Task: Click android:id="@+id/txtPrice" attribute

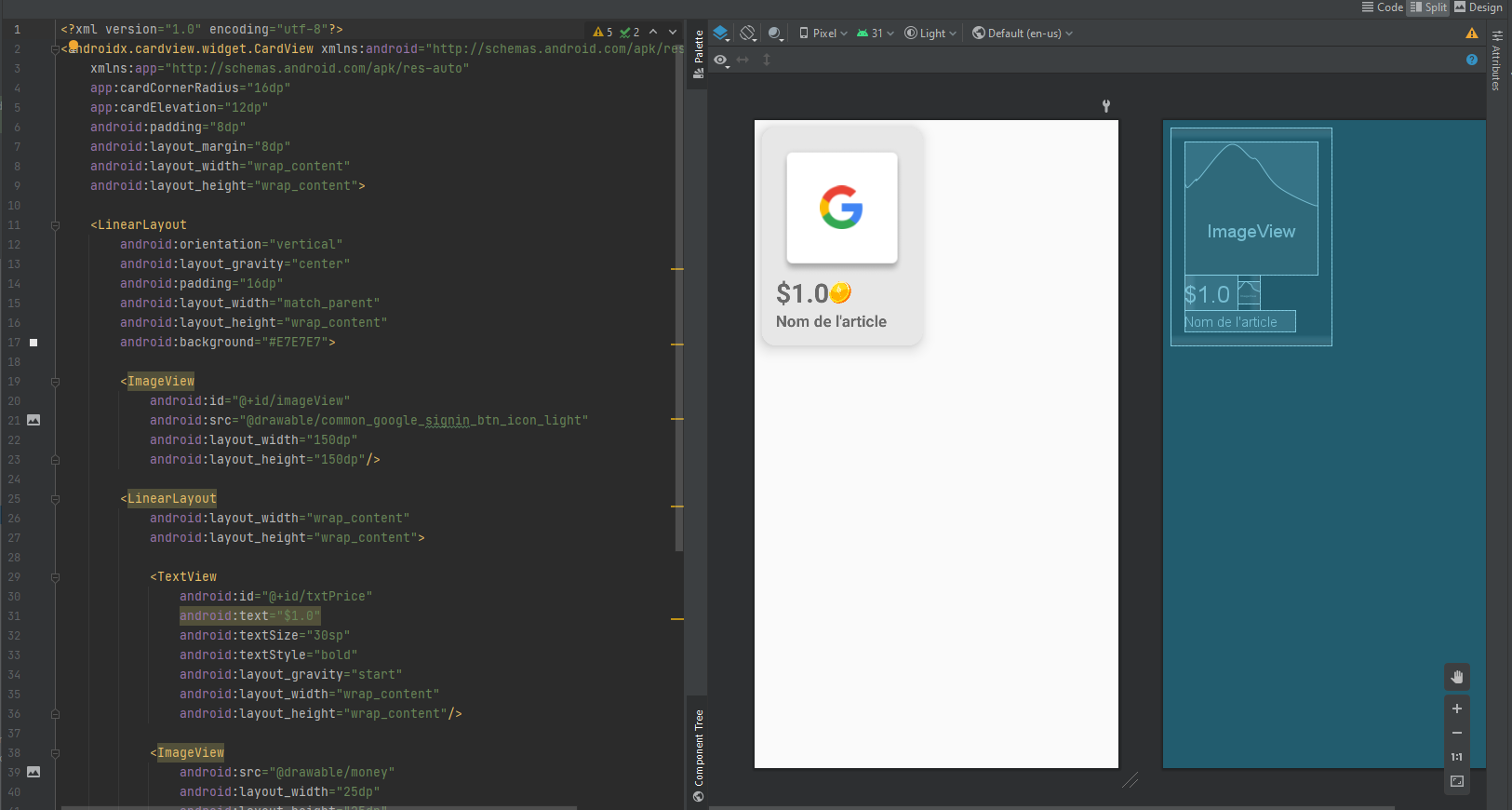Action: coord(275,596)
